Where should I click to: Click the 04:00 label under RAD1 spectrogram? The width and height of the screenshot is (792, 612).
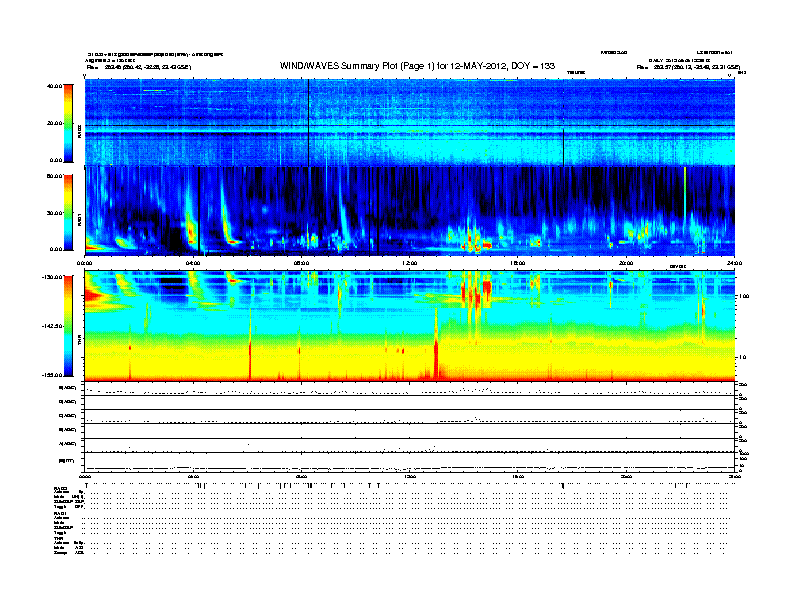point(193,263)
